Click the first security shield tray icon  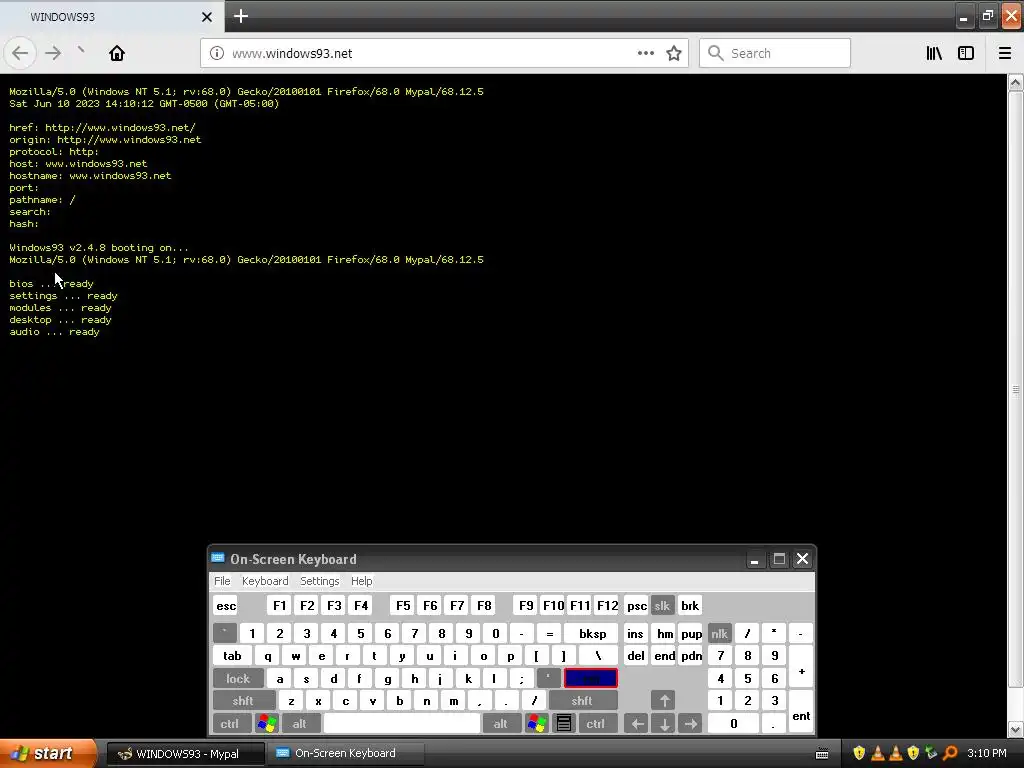click(859, 754)
